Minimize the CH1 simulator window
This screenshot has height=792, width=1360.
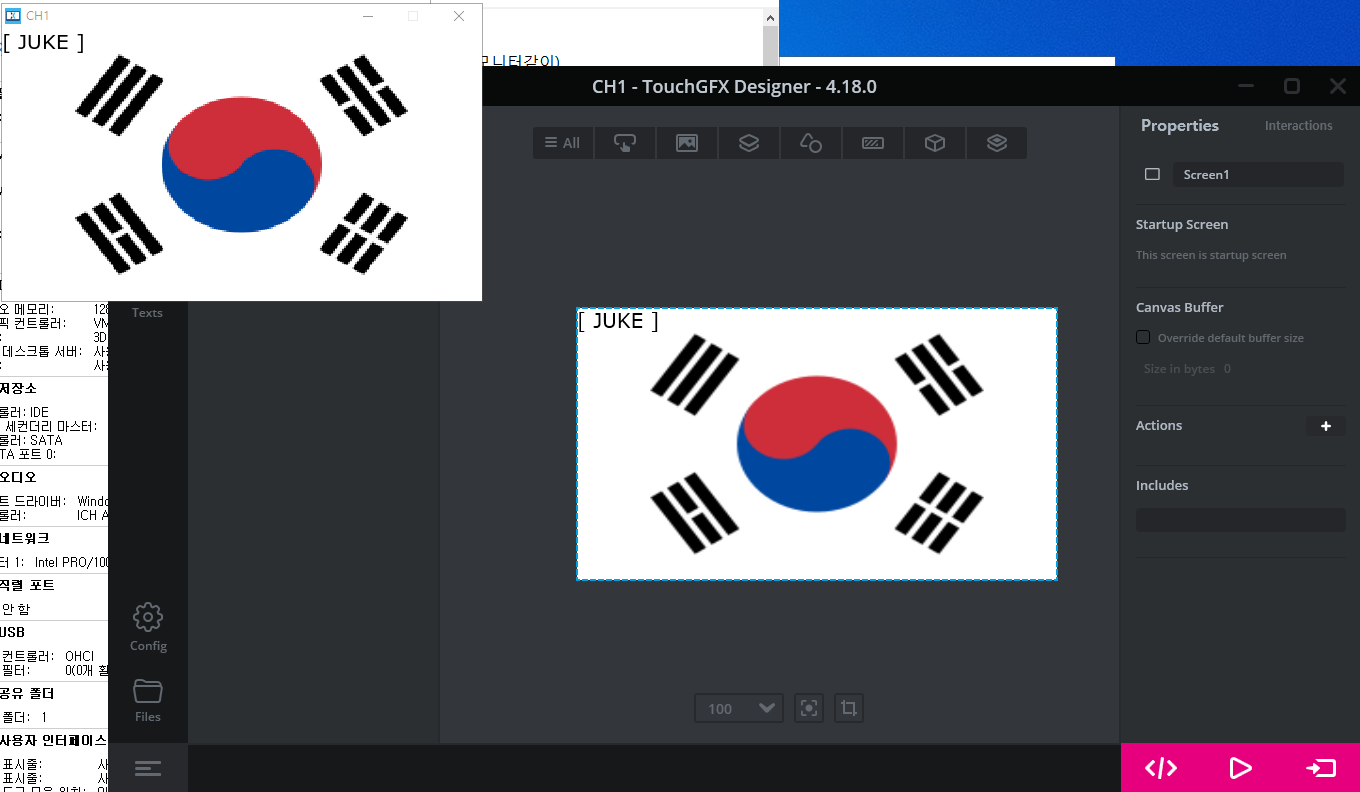point(368,16)
